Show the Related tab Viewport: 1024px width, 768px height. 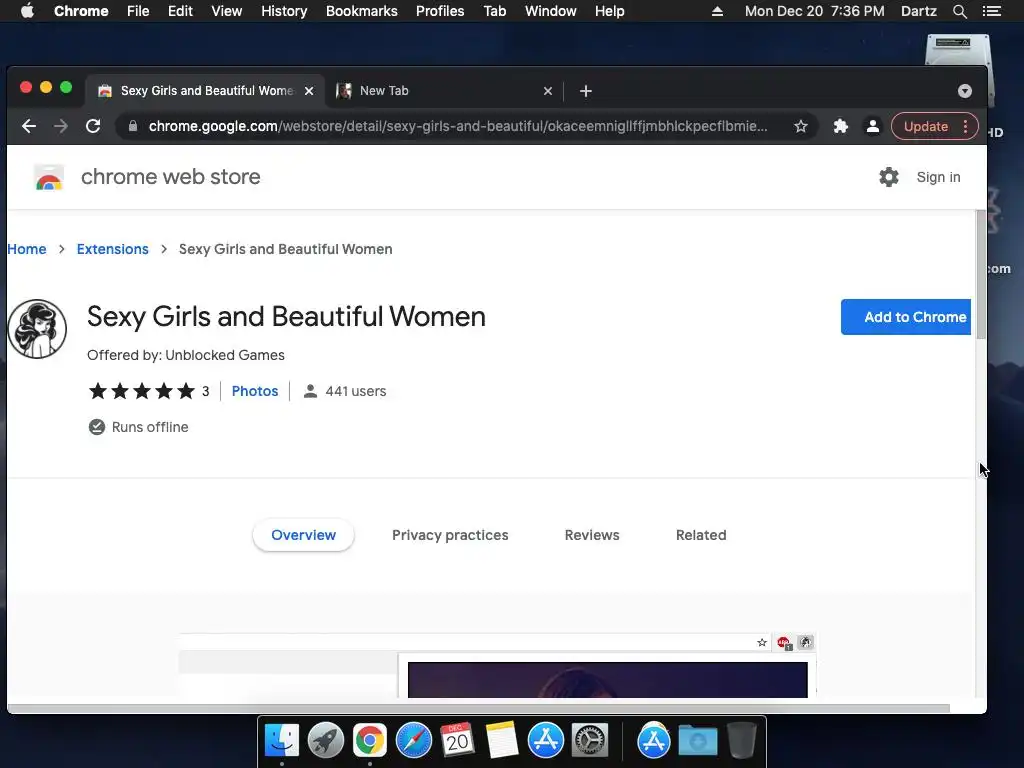coord(701,535)
